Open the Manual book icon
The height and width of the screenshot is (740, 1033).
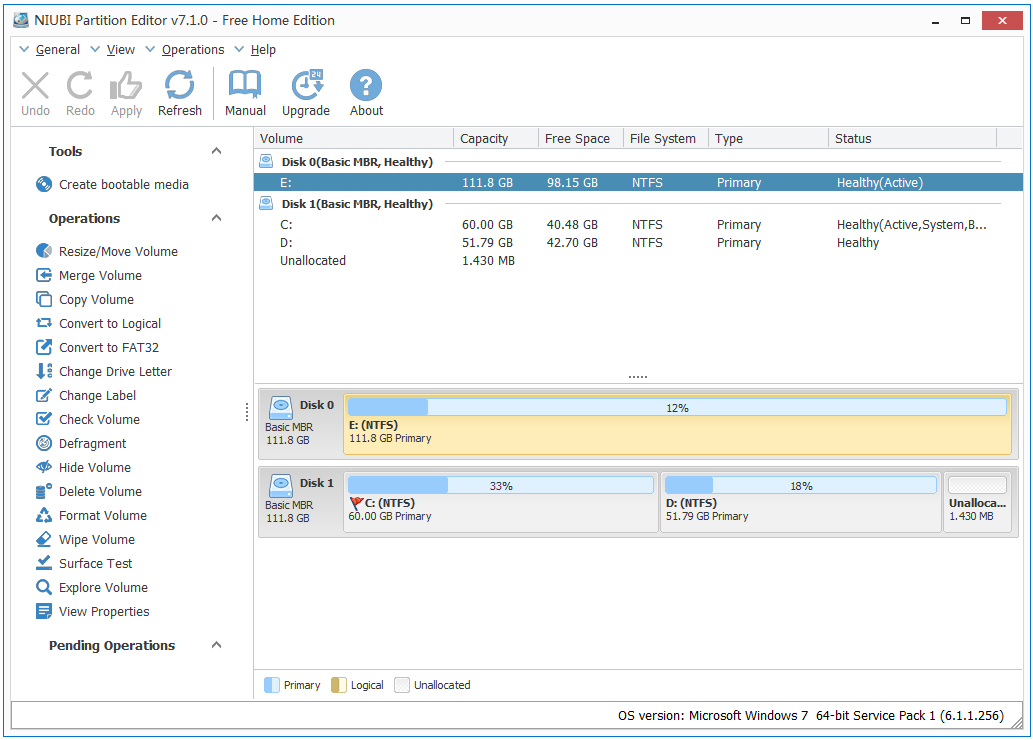coord(245,85)
